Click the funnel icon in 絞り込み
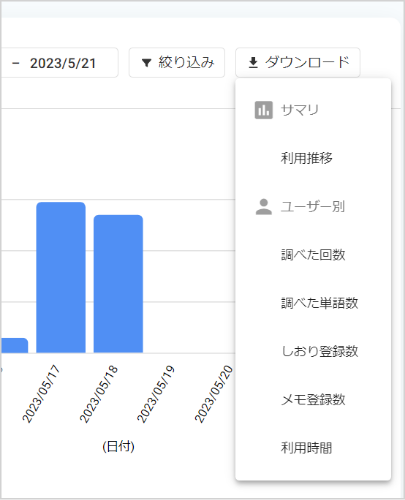The height and width of the screenshot is (500, 405). 147,63
